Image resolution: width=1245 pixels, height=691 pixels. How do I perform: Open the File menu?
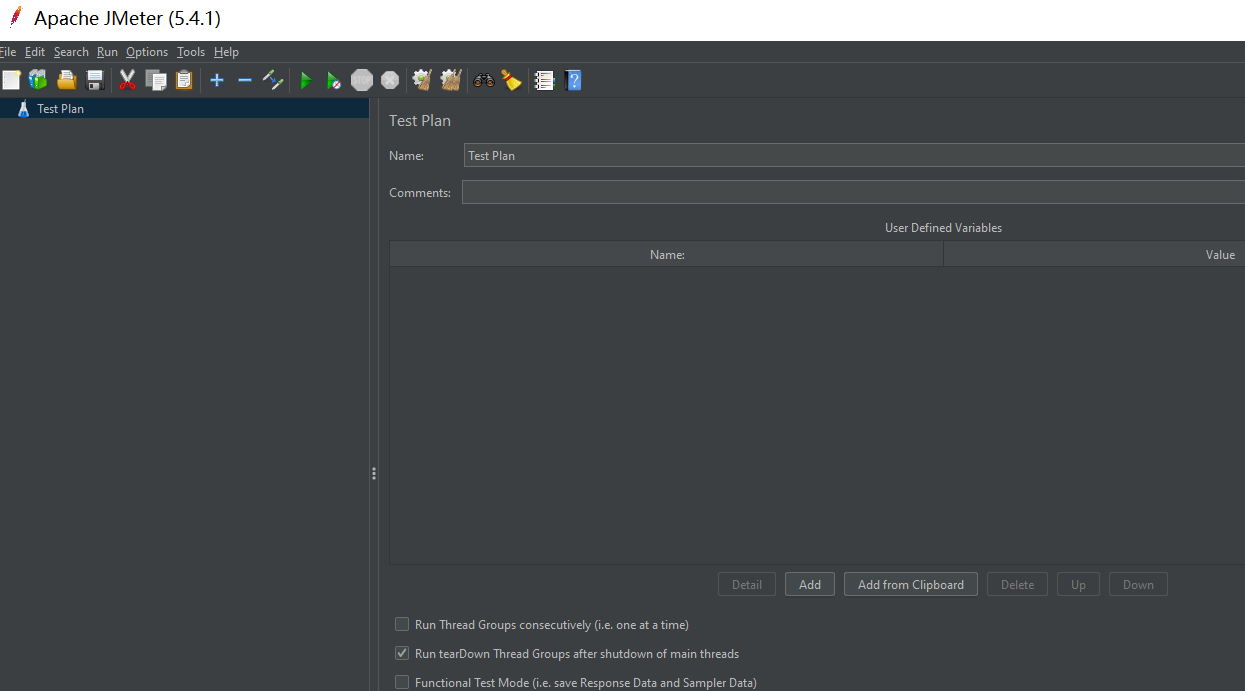tap(8, 52)
